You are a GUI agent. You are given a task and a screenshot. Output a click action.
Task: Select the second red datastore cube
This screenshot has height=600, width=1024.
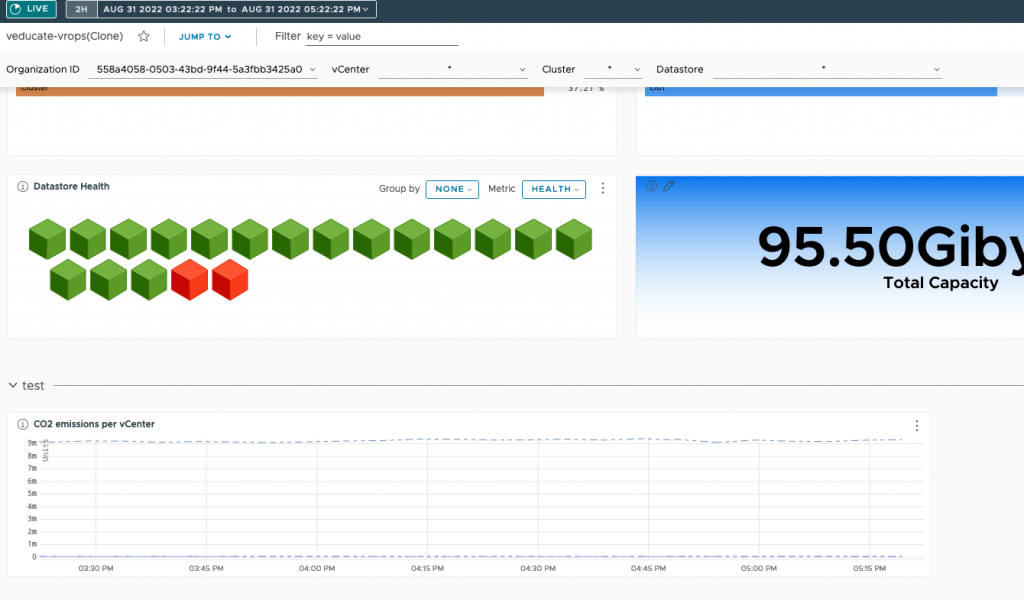[x=230, y=279]
